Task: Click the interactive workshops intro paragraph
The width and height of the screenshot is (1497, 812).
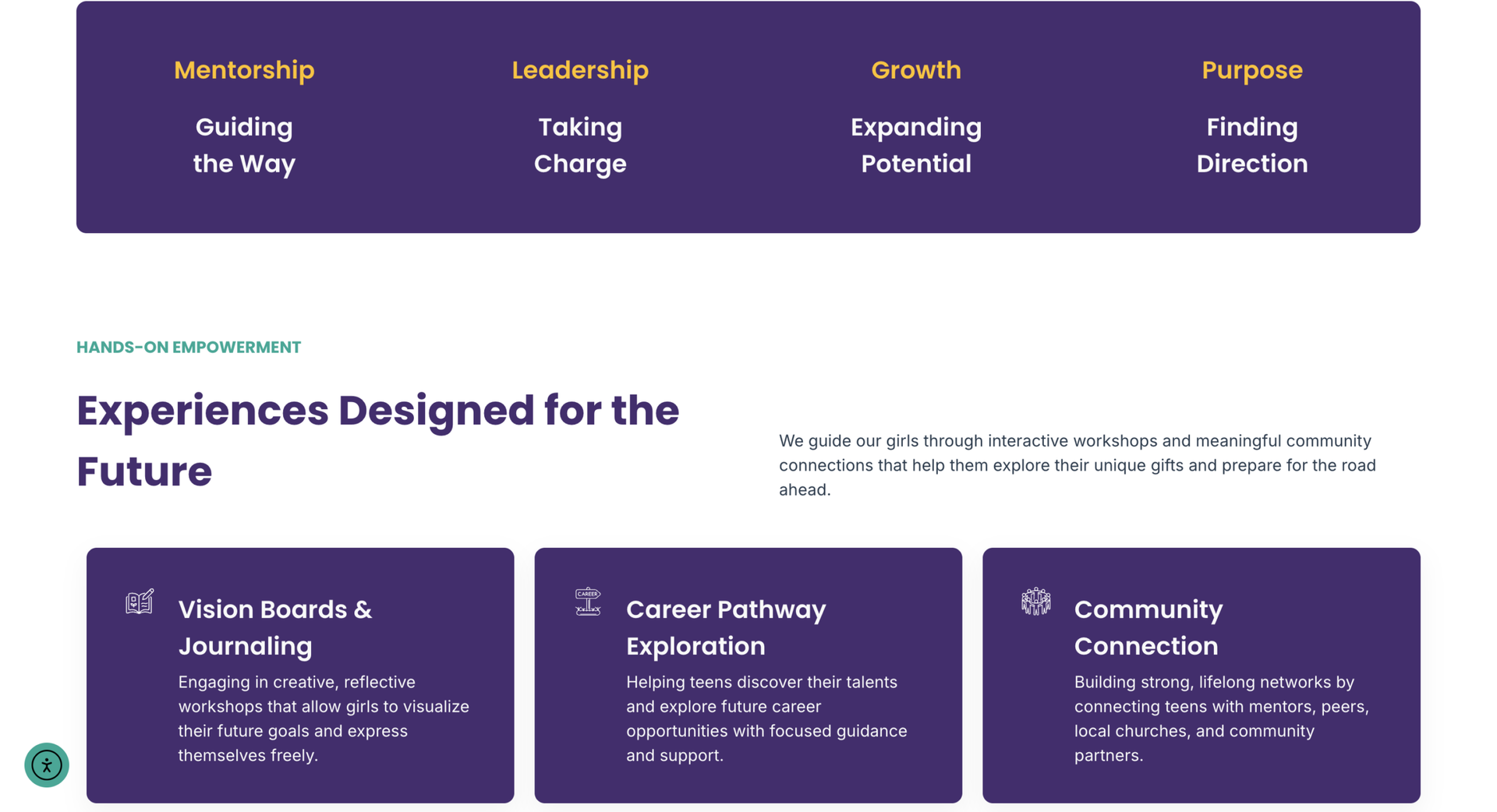Action: coord(1078,465)
